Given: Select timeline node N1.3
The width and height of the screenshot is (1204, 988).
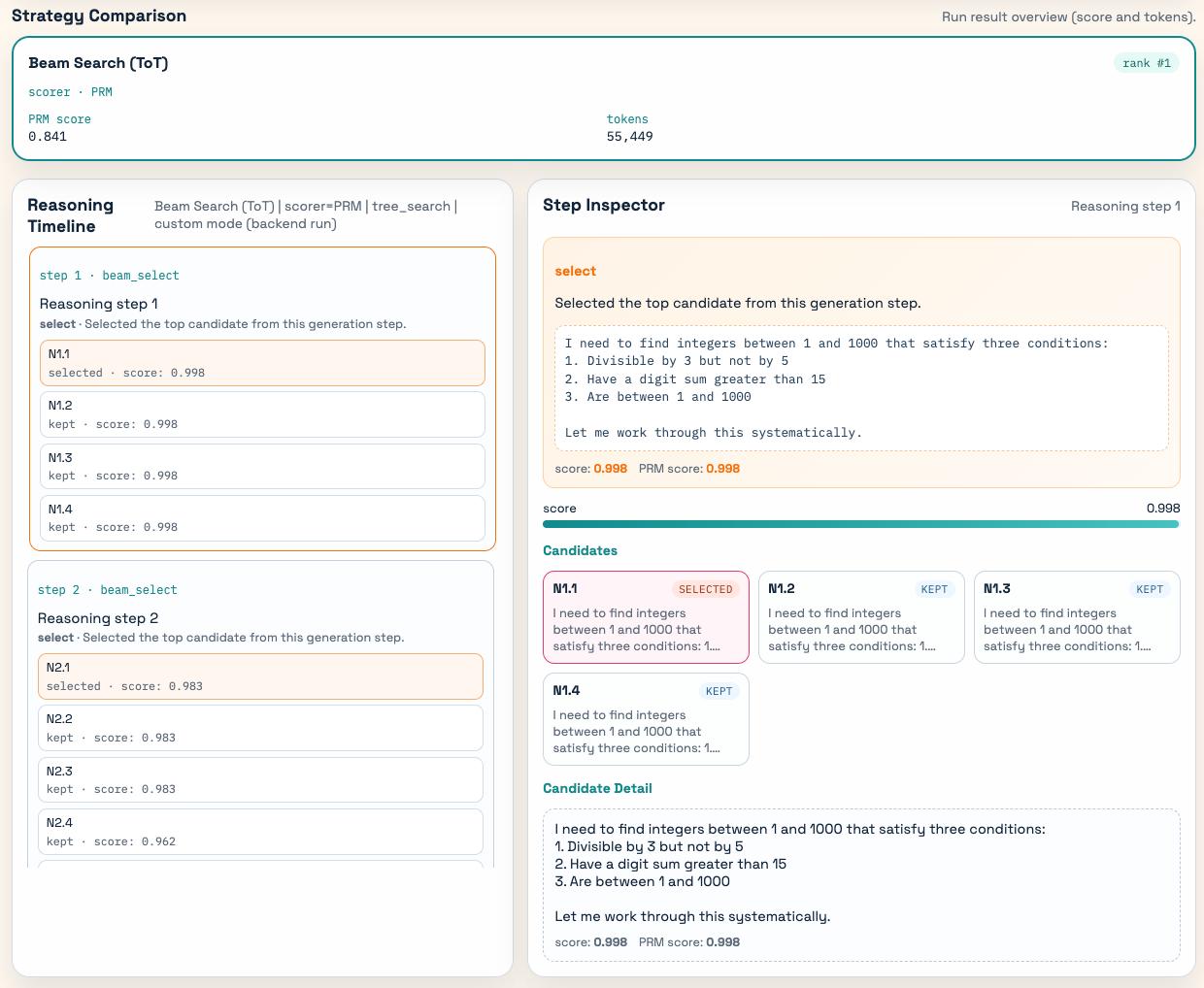Looking at the screenshot, I should pyautogui.click(x=262, y=466).
